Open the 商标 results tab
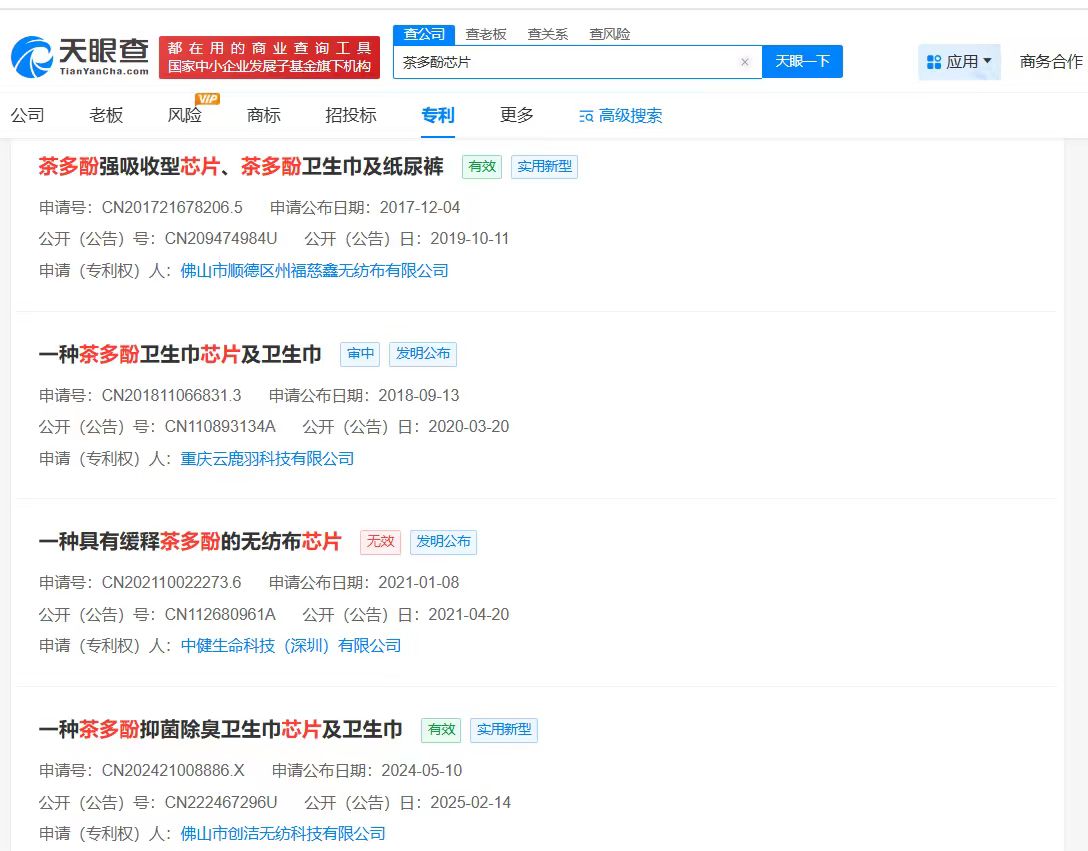1088x851 pixels. pos(264,115)
